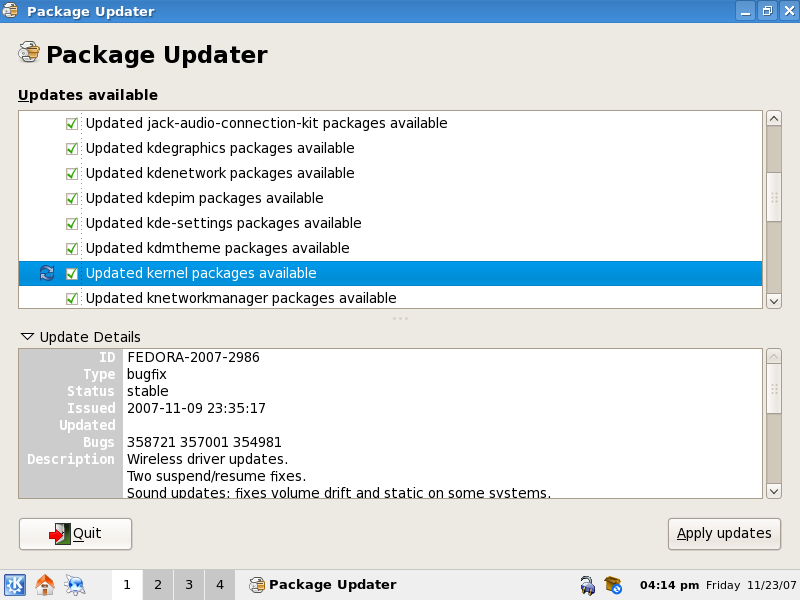The image size is (800, 600).
Task: Click the issued date 2007-11-09 23:35:17
Action: (196, 408)
